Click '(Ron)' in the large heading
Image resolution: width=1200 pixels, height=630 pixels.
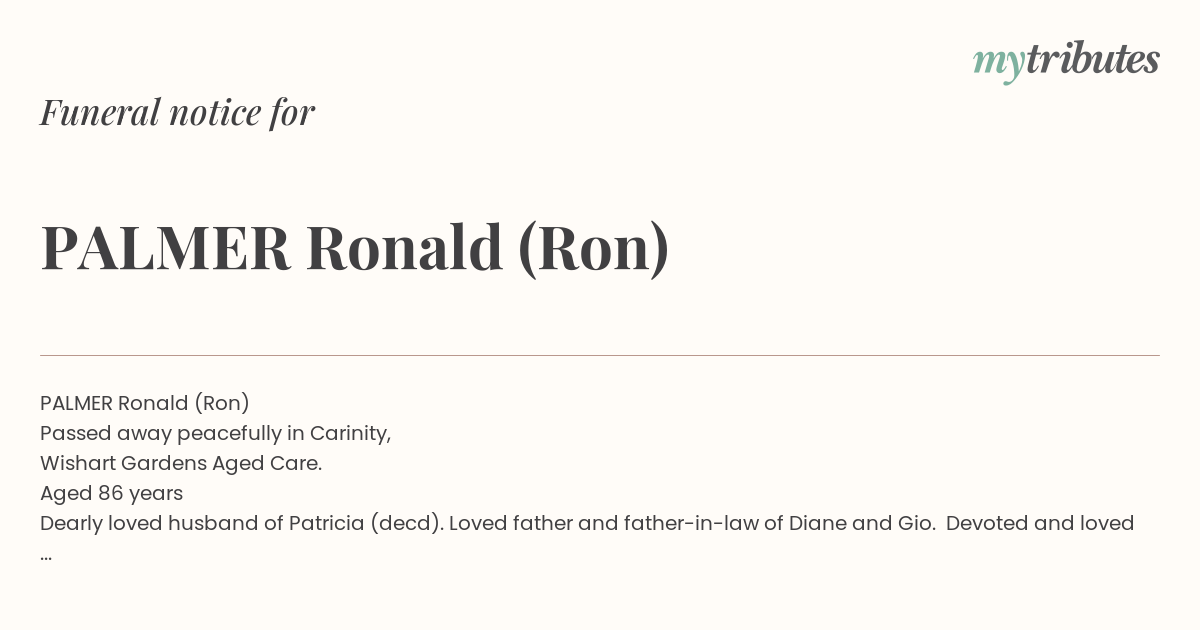[x=594, y=249]
